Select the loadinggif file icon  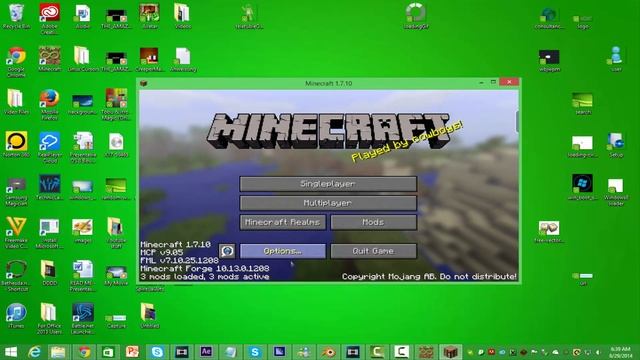(416, 17)
